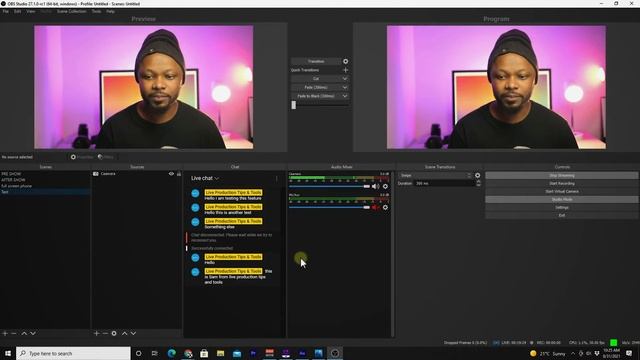
Task: Open the Windows Start menu
Action: click(8, 353)
